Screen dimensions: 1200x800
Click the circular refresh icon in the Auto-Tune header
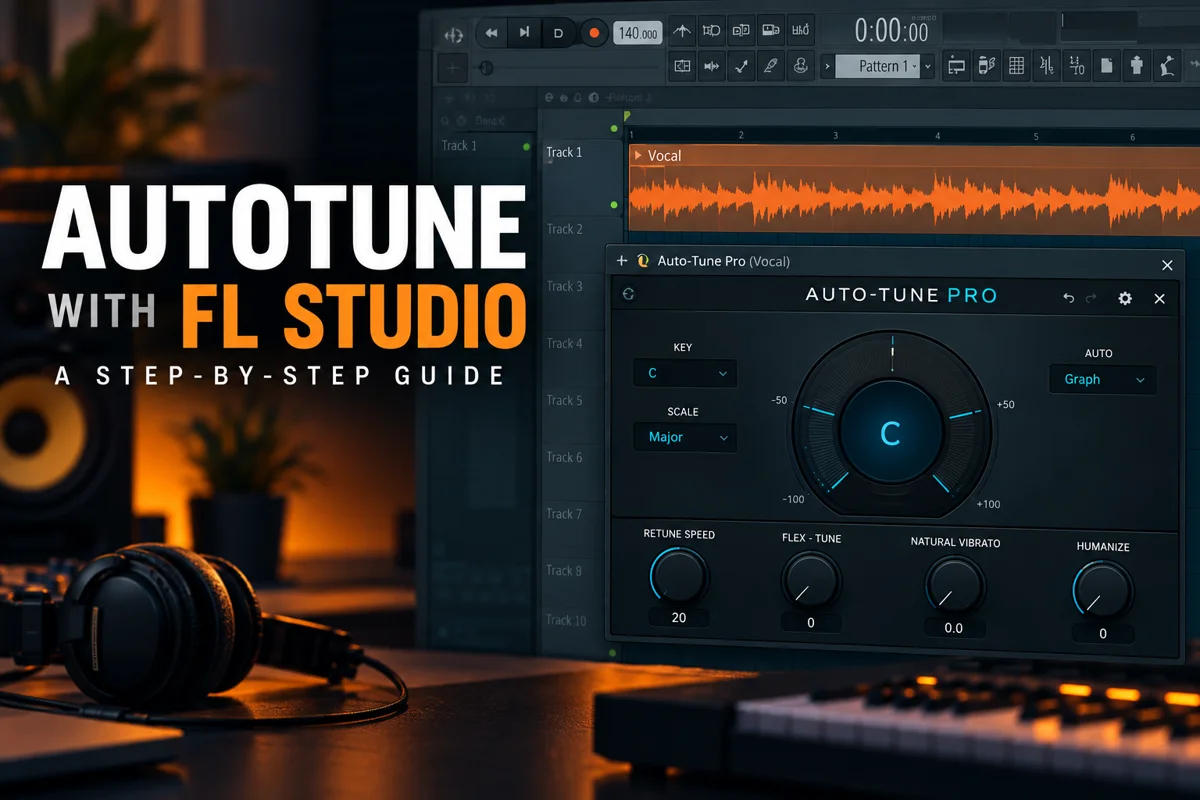(628, 294)
